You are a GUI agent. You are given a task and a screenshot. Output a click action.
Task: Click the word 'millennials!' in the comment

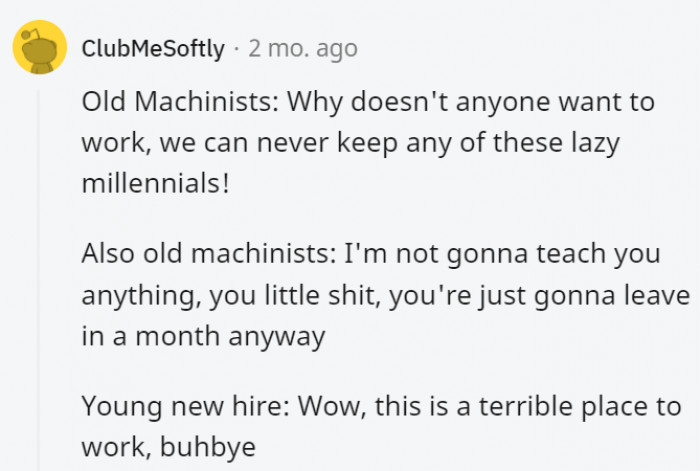click(x=156, y=183)
